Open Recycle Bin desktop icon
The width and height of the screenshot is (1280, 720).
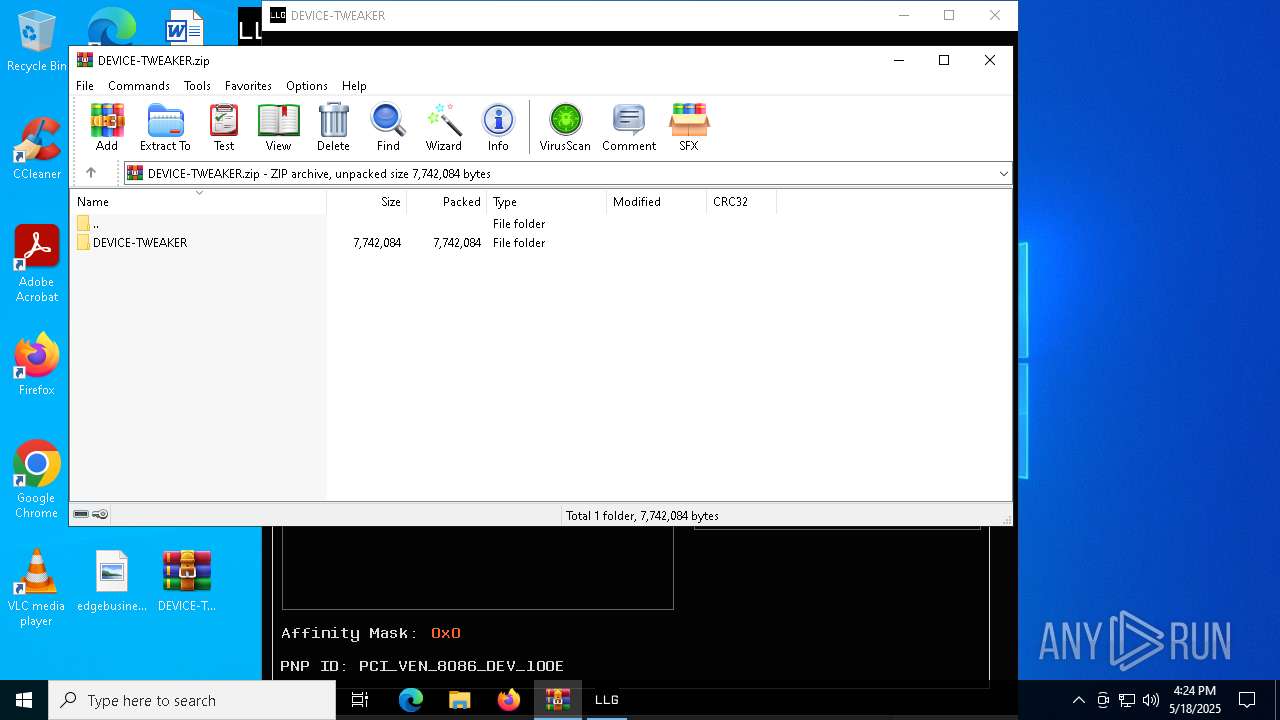pyautogui.click(x=37, y=42)
